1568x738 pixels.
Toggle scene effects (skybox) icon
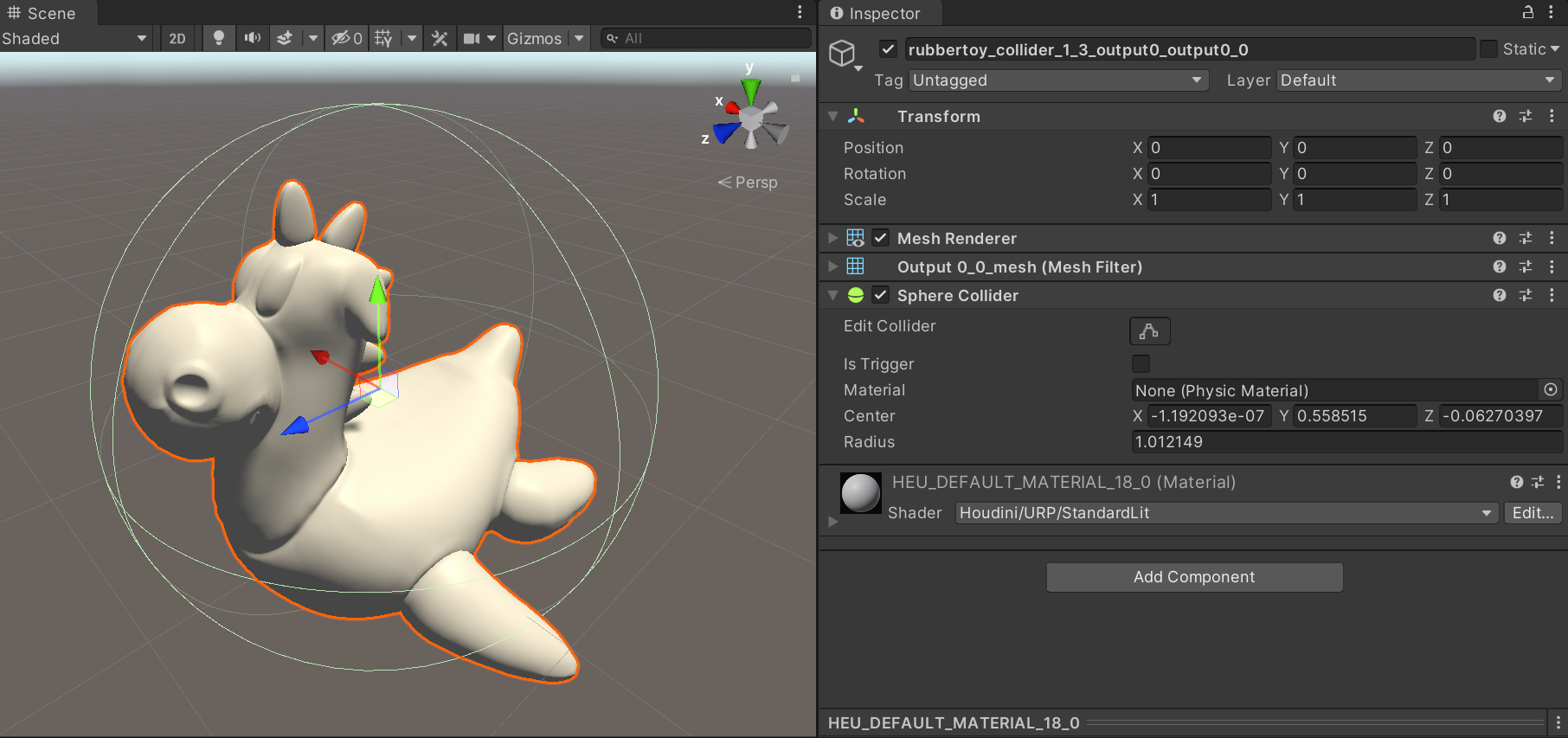[x=285, y=39]
